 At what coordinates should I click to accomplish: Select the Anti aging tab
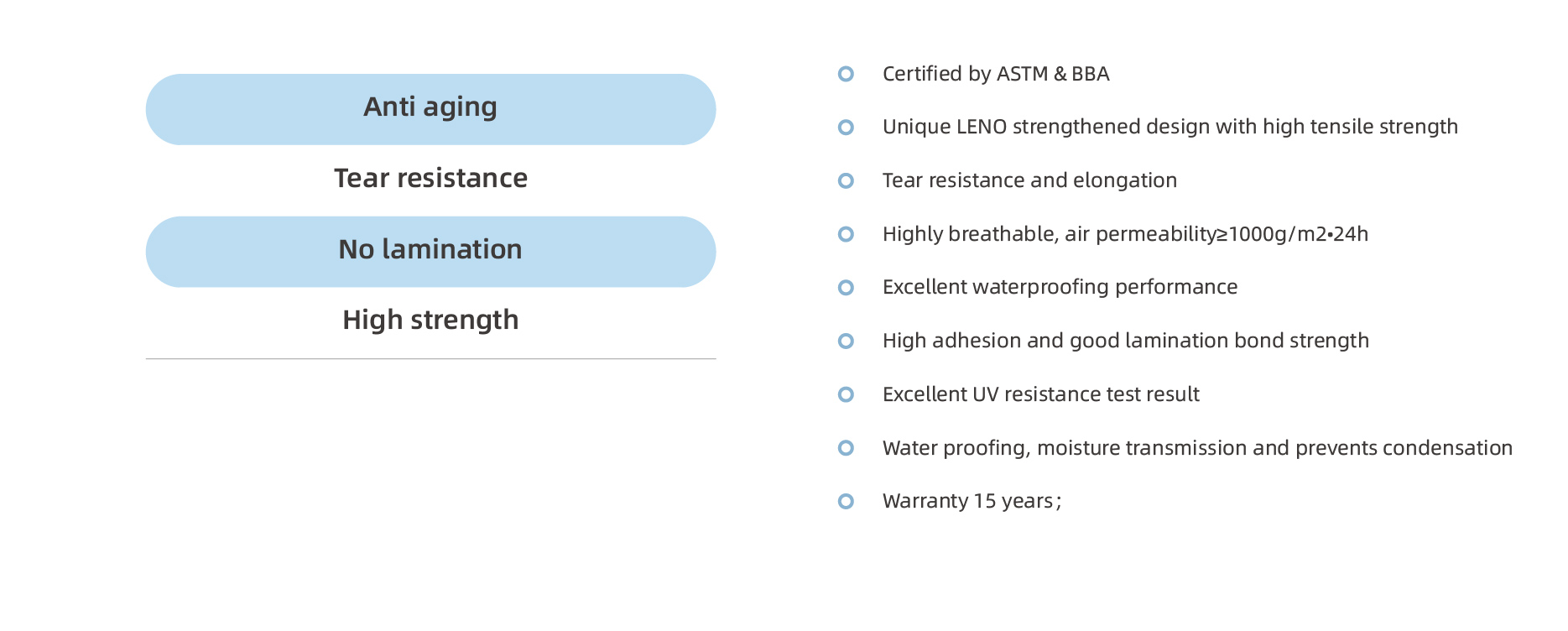pyautogui.click(x=430, y=109)
